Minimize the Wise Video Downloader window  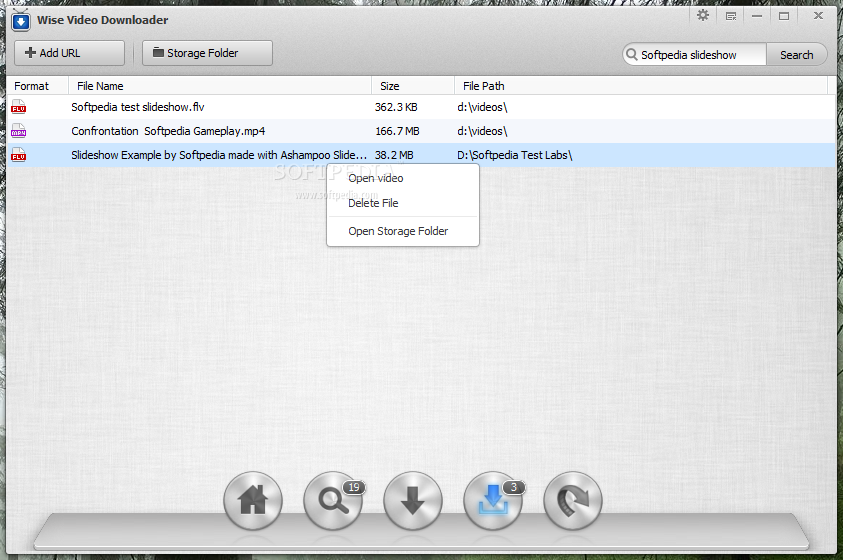click(757, 16)
